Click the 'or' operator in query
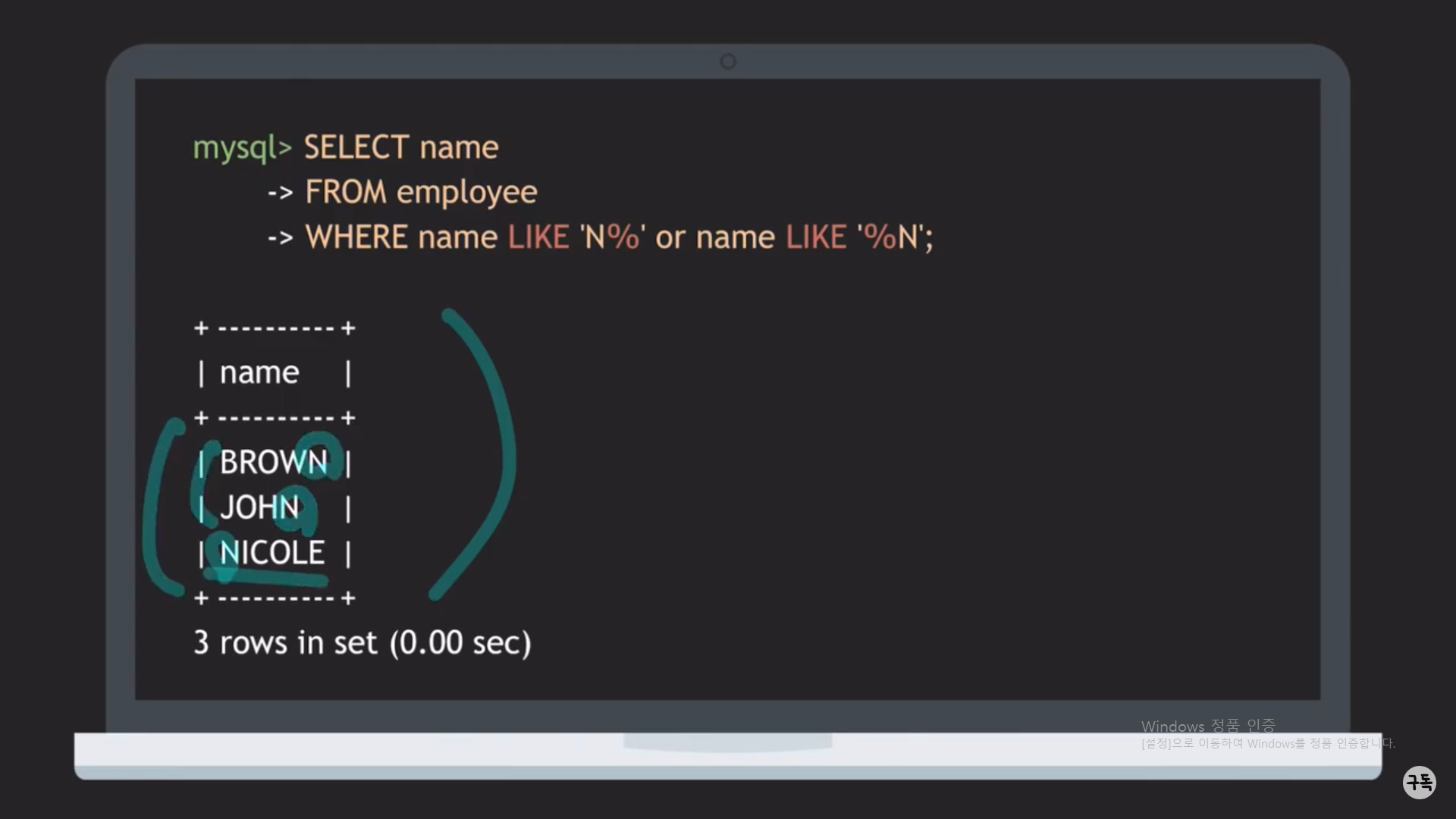Screen dimensions: 1456x819 [x=670, y=239]
